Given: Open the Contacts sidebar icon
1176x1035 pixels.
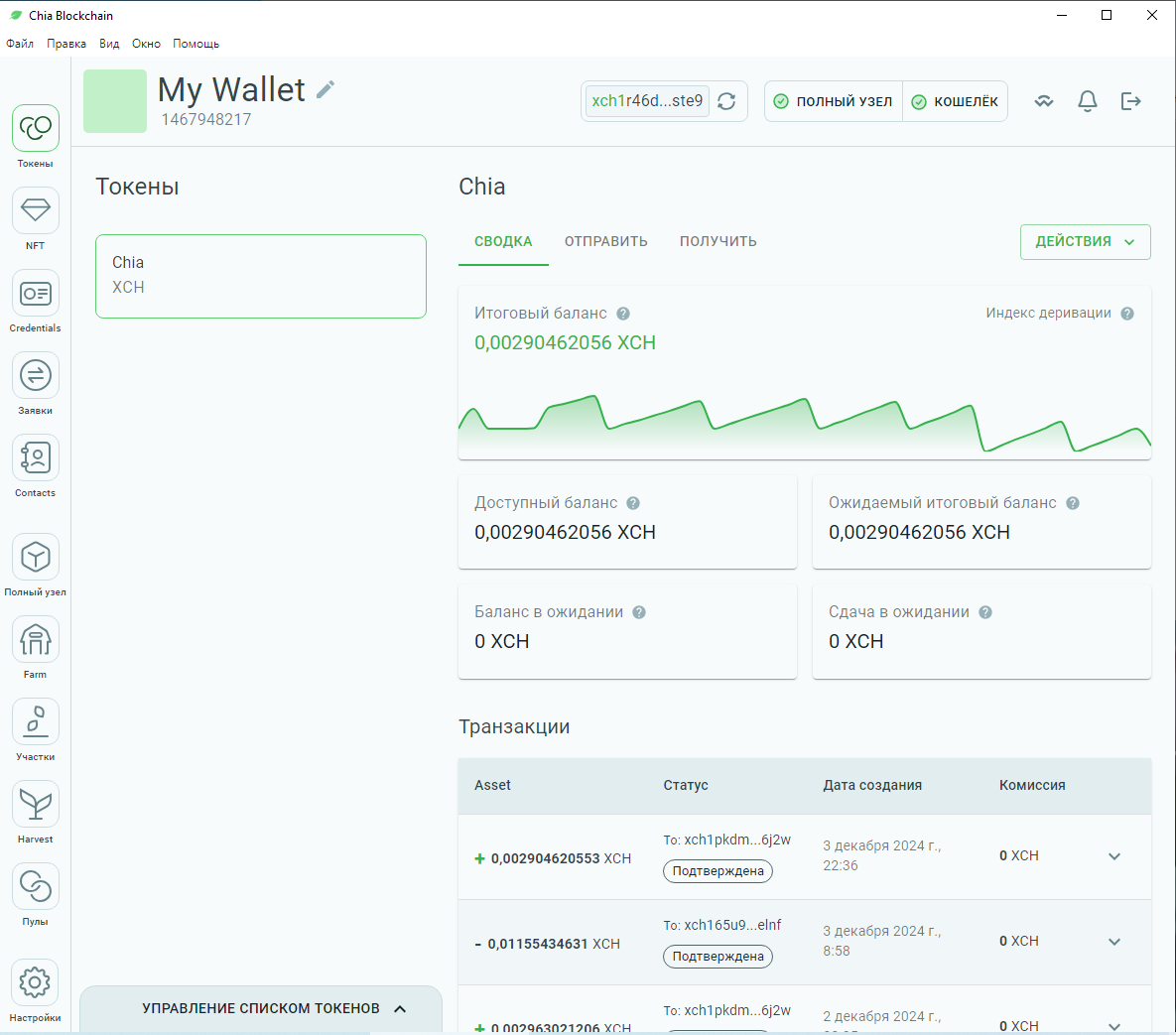Looking at the screenshot, I should pos(36,457).
